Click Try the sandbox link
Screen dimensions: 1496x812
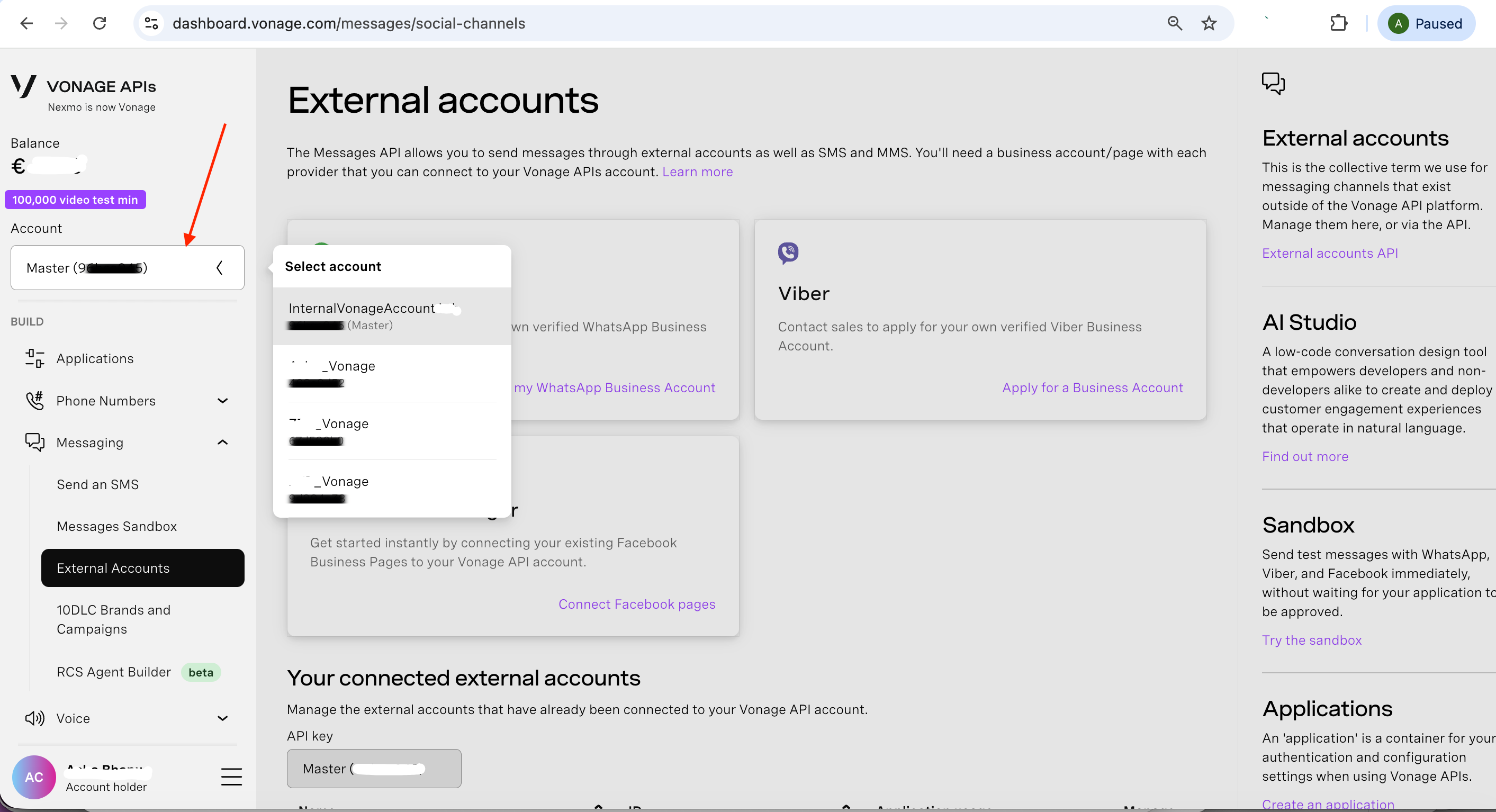1311,640
